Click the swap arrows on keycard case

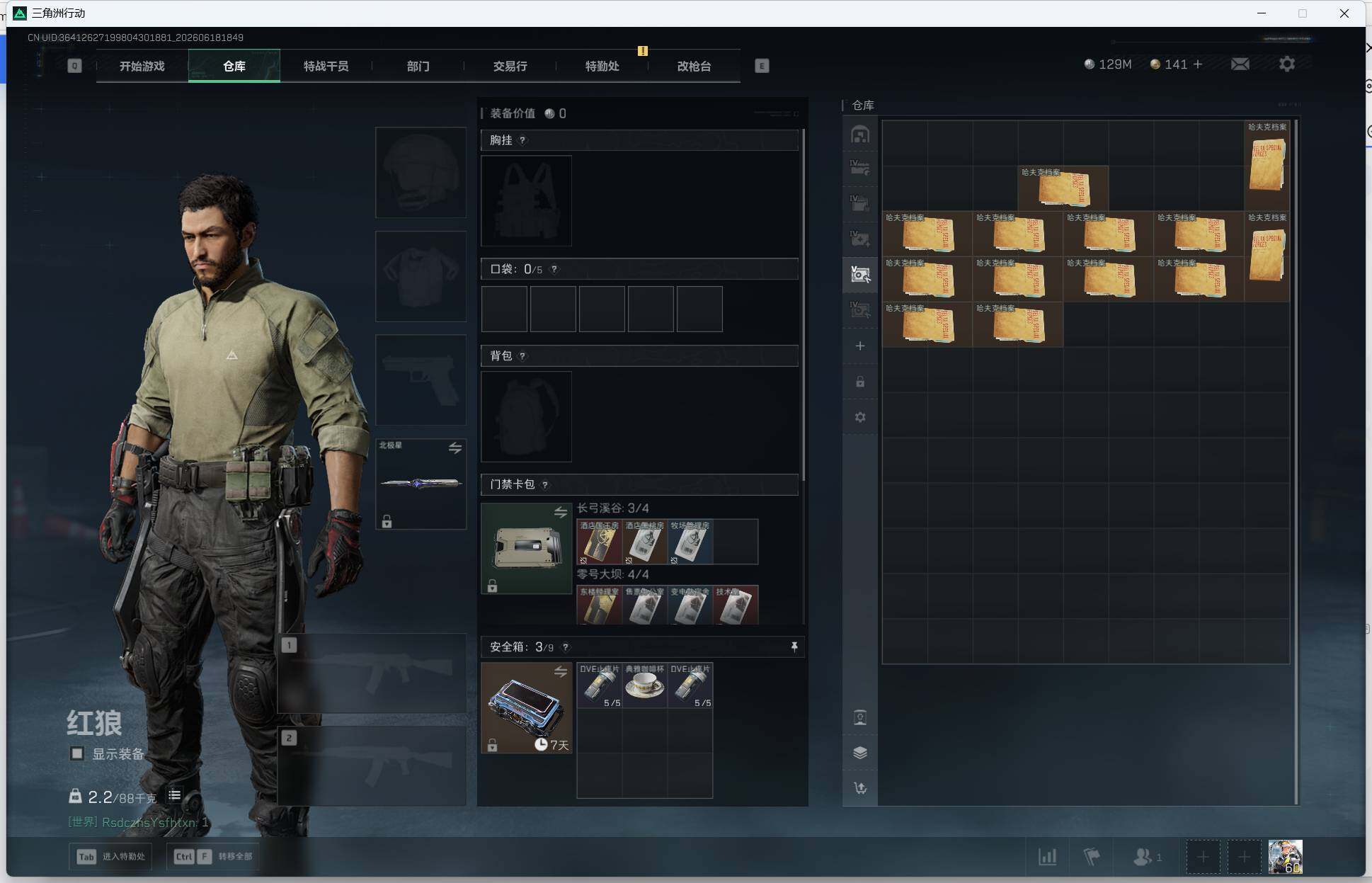tap(561, 512)
